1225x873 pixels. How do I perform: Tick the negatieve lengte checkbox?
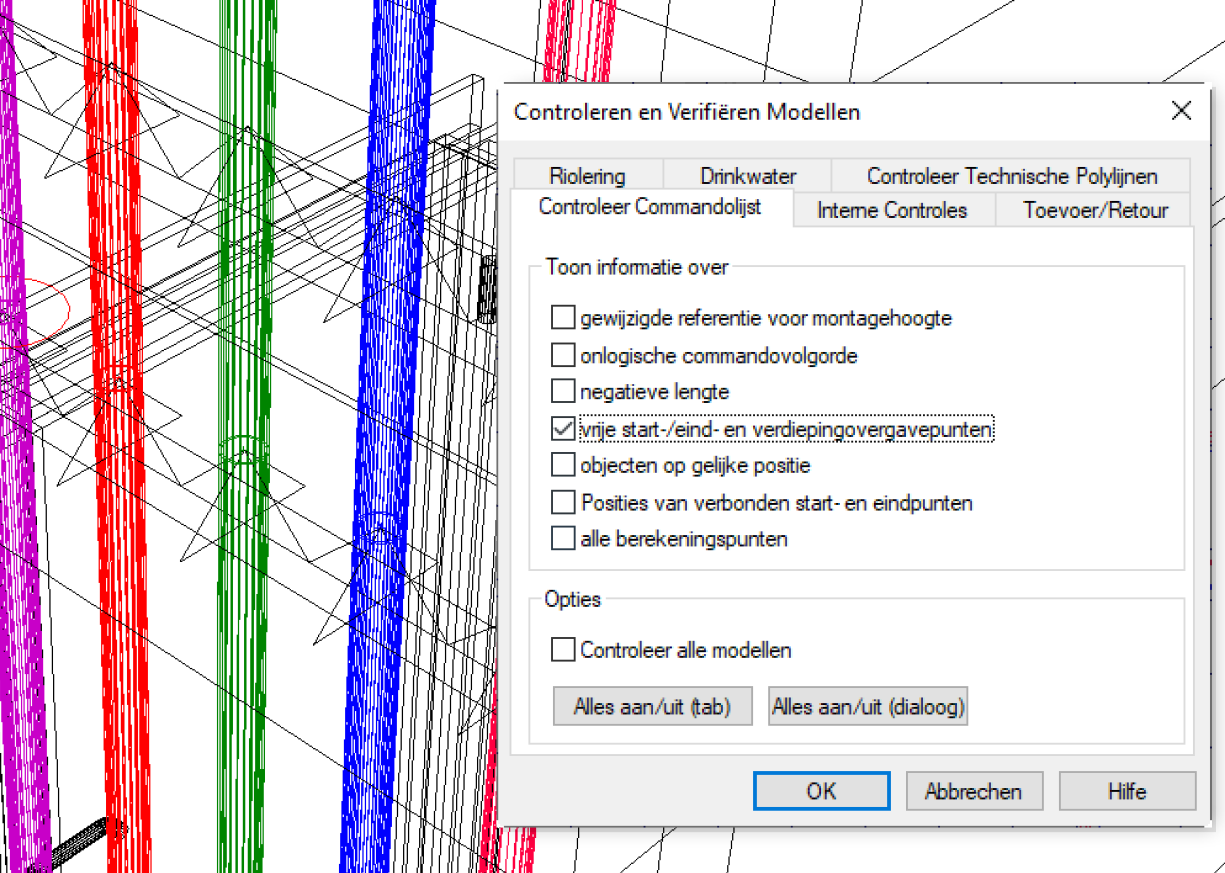[x=564, y=392]
